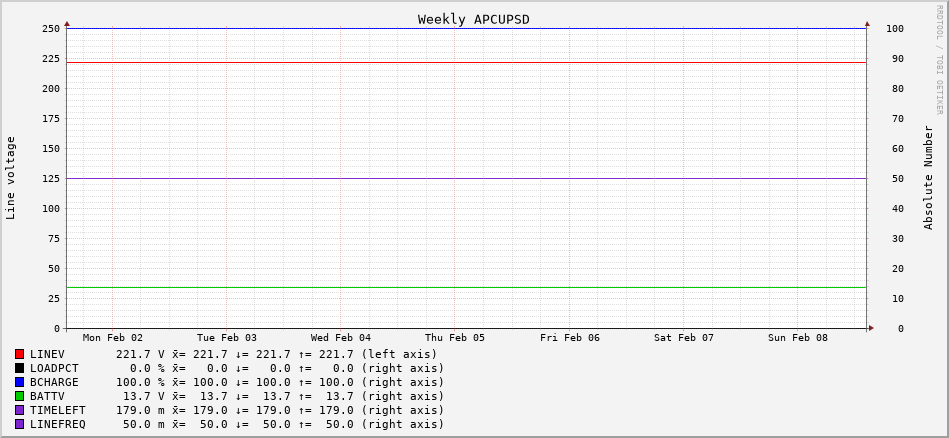Click the '250' left axis tick value
Image resolution: width=949 pixels, height=438 pixels.
click(x=51, y=28)
